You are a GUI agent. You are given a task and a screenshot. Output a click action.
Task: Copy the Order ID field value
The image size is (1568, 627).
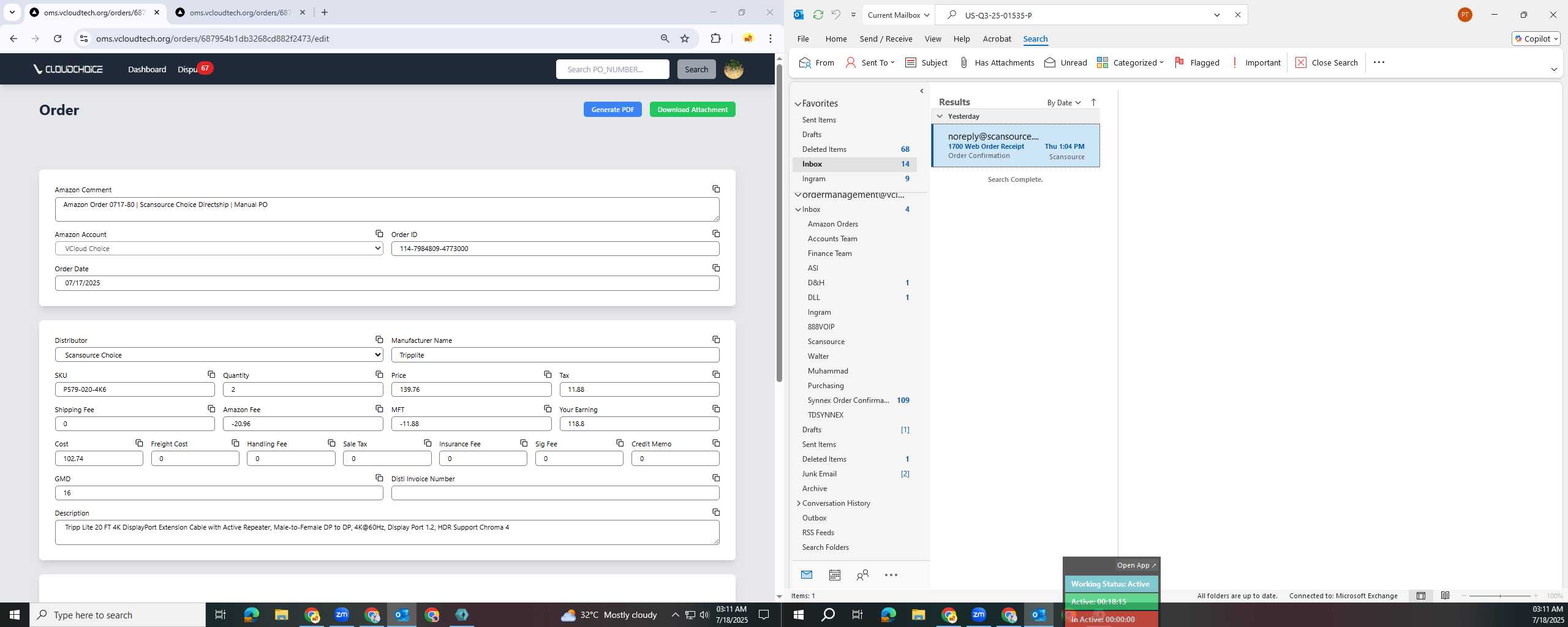(x=716, y=234)
